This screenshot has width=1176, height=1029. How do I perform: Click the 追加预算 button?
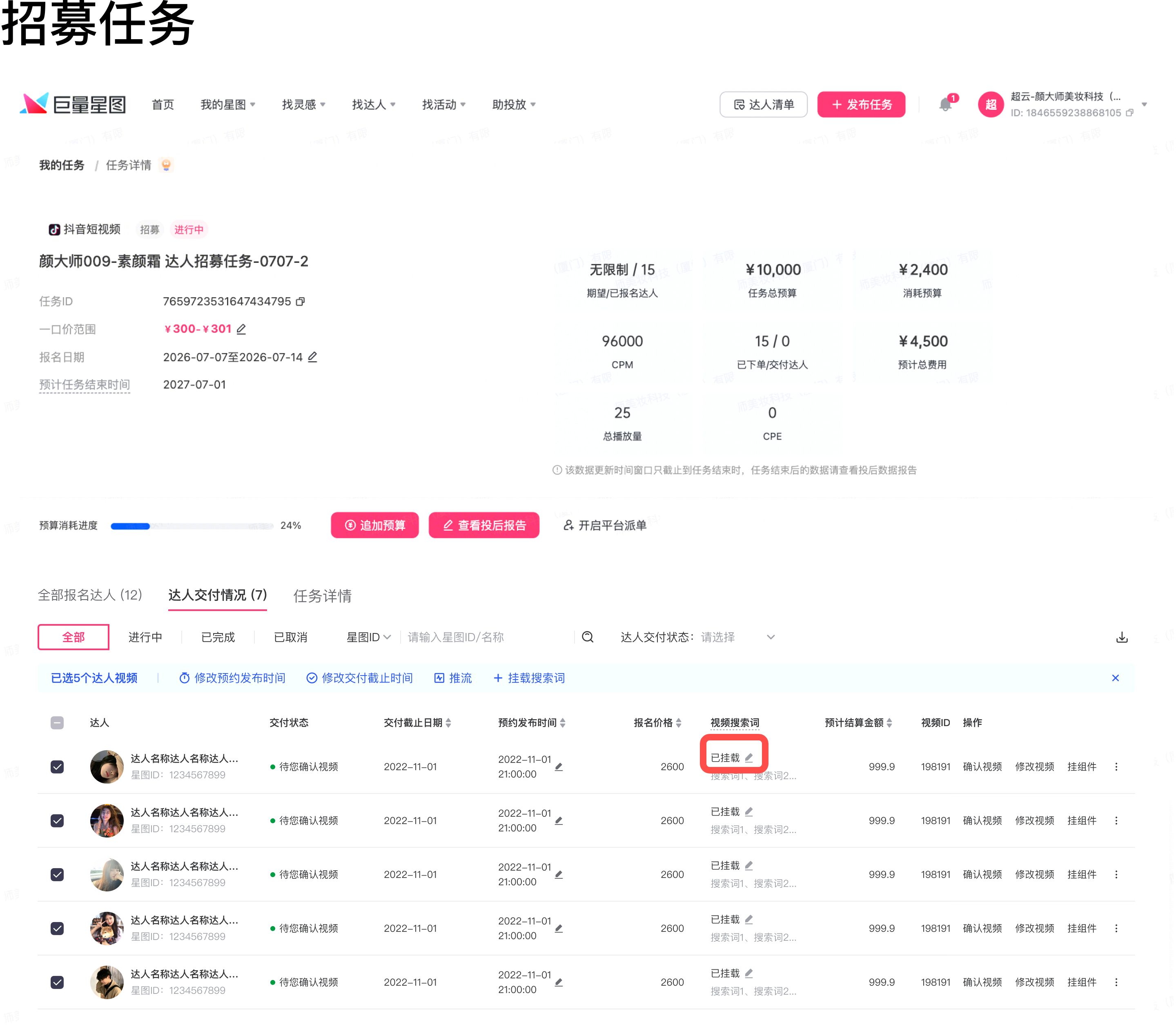tap(374, 525)
